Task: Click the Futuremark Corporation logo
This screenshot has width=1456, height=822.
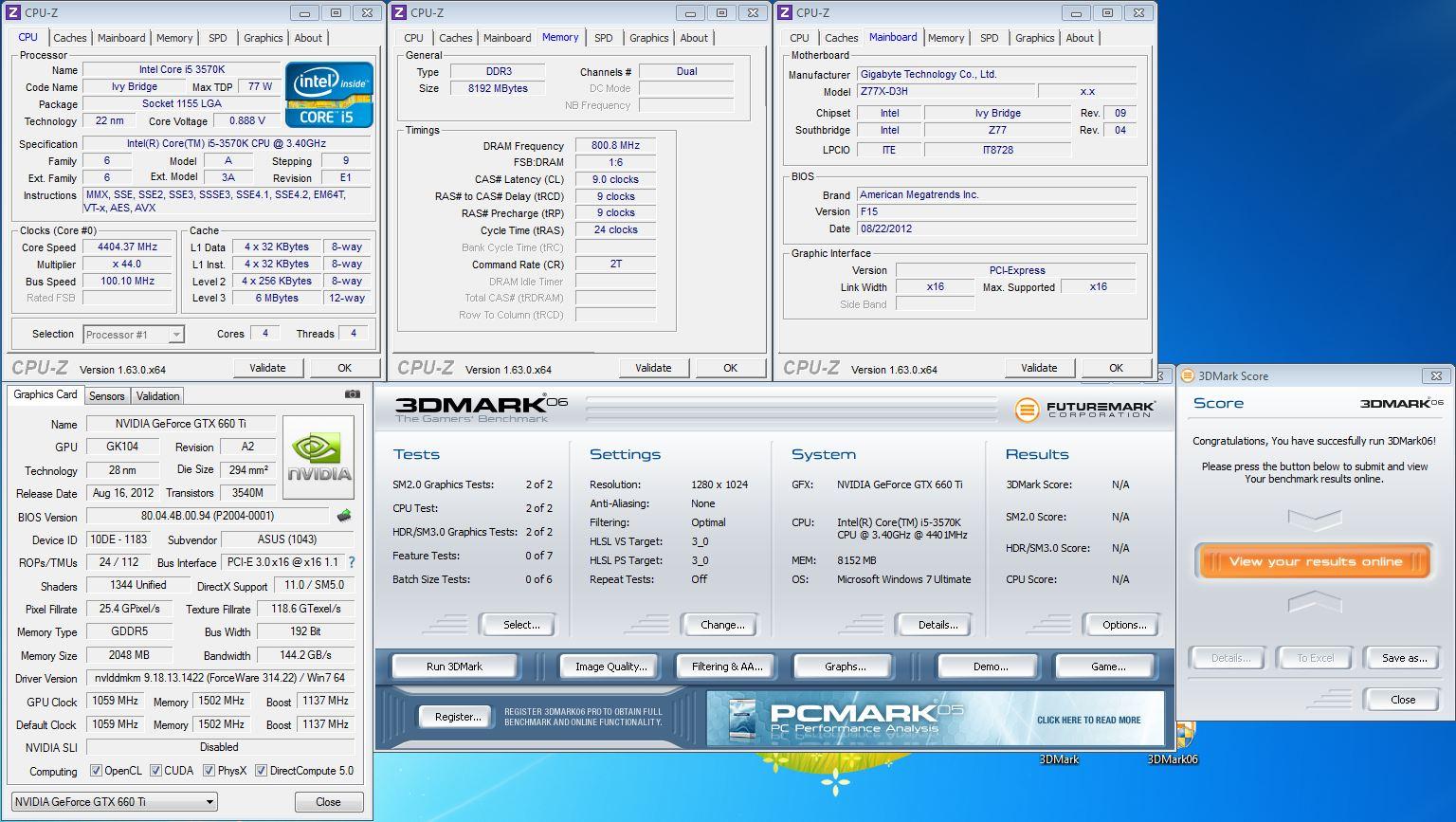Action: [1085, 410]
